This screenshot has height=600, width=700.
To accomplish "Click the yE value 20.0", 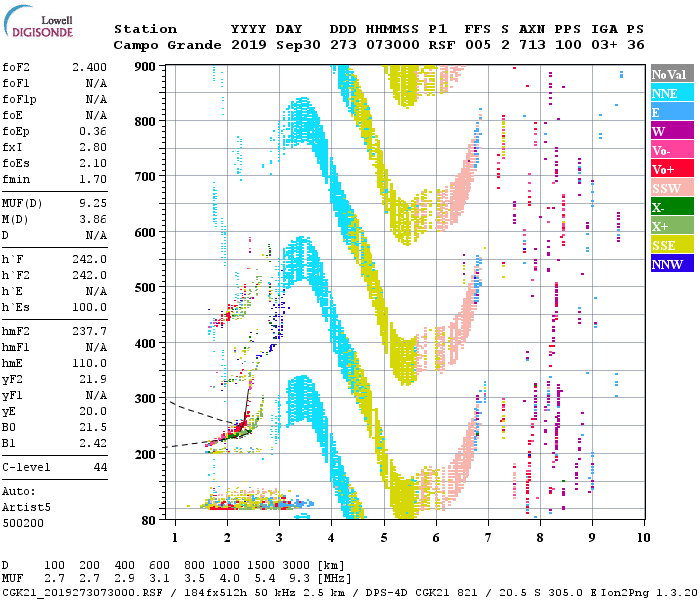I will pyautogui.click(x=93, y=412).
